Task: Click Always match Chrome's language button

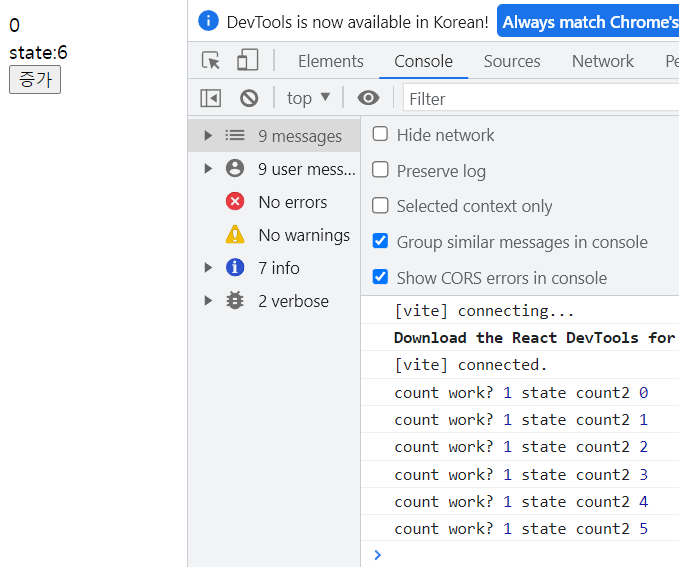Action: click(x=588, y=21)
